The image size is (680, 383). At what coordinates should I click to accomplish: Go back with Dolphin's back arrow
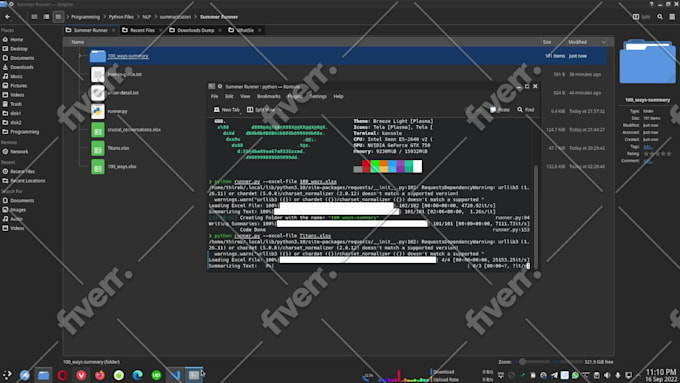pos(7,17)
